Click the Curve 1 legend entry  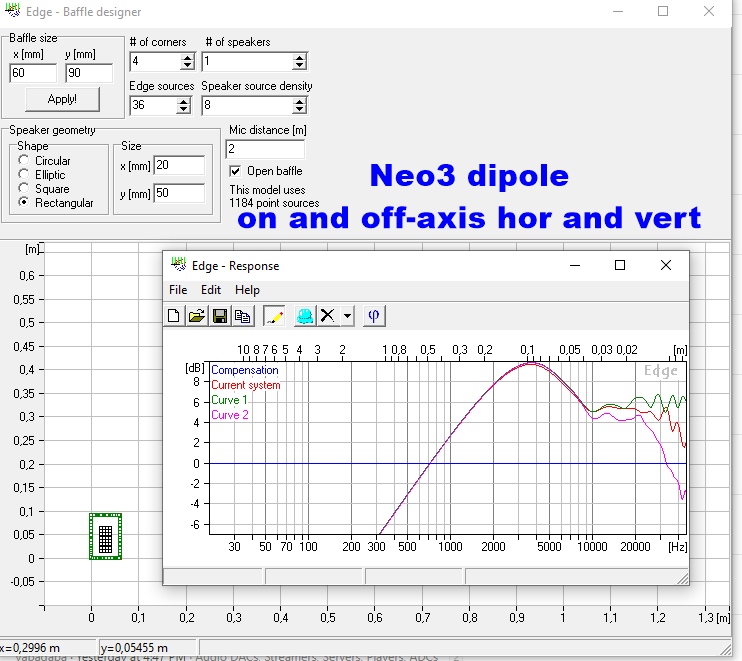(x=229, y=400)
